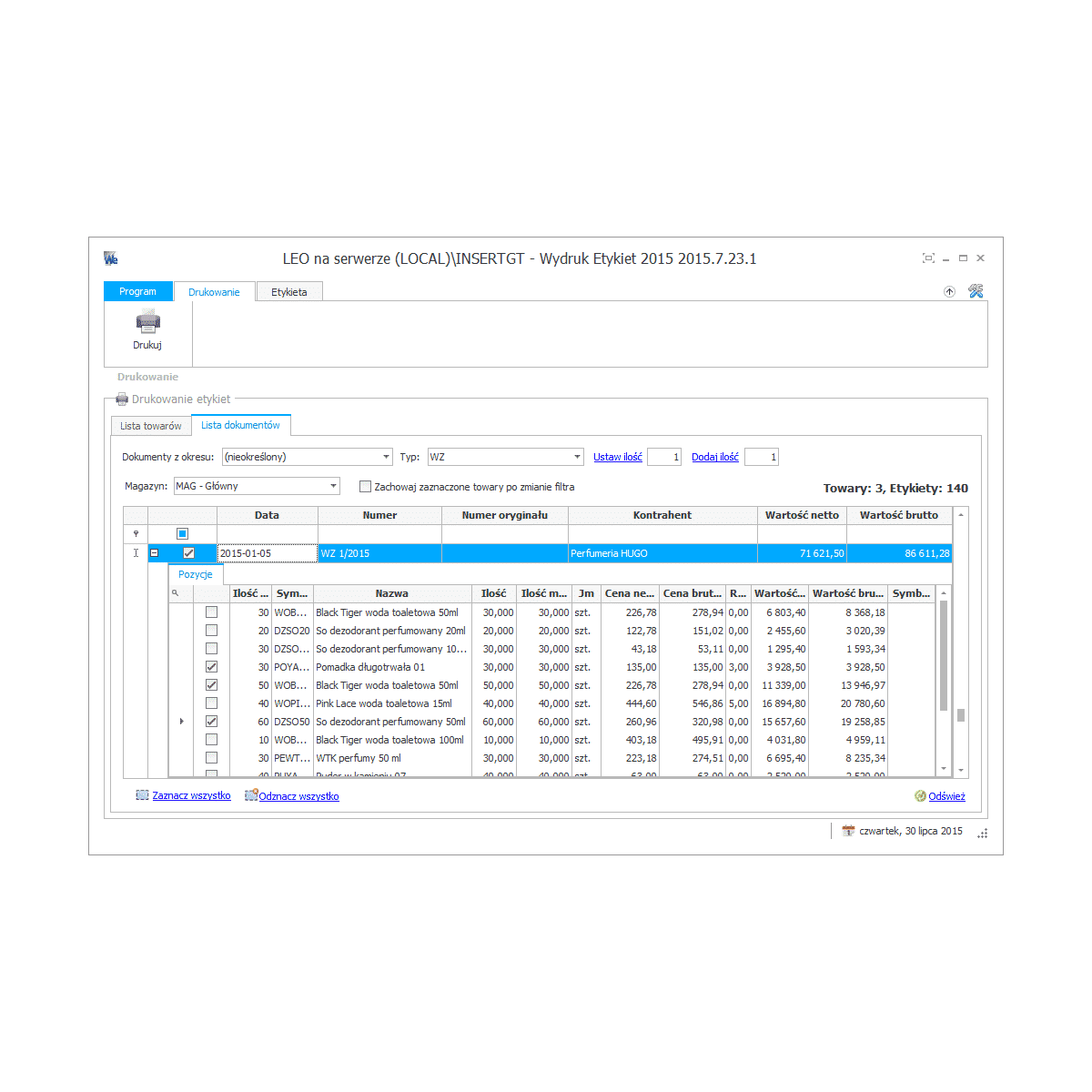
Task: Check the Pink Lace woda toaletowa 15ml row
Action: coord(211,703)
